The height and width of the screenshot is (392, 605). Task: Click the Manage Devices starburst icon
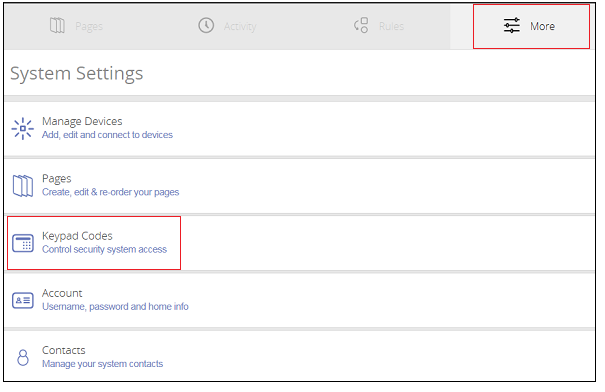[22, 128]
